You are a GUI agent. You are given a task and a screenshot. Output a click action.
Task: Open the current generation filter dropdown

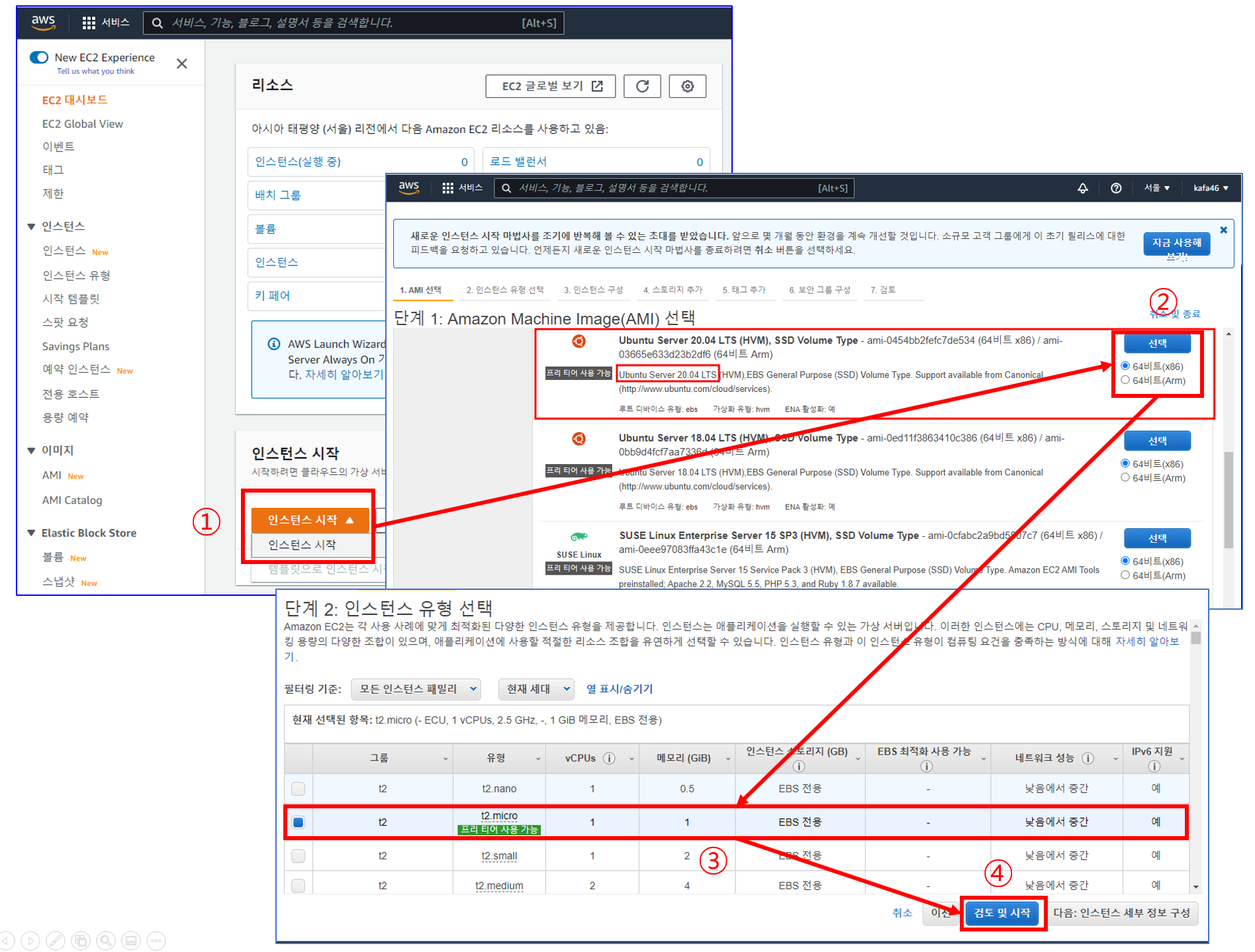(536, 689)
